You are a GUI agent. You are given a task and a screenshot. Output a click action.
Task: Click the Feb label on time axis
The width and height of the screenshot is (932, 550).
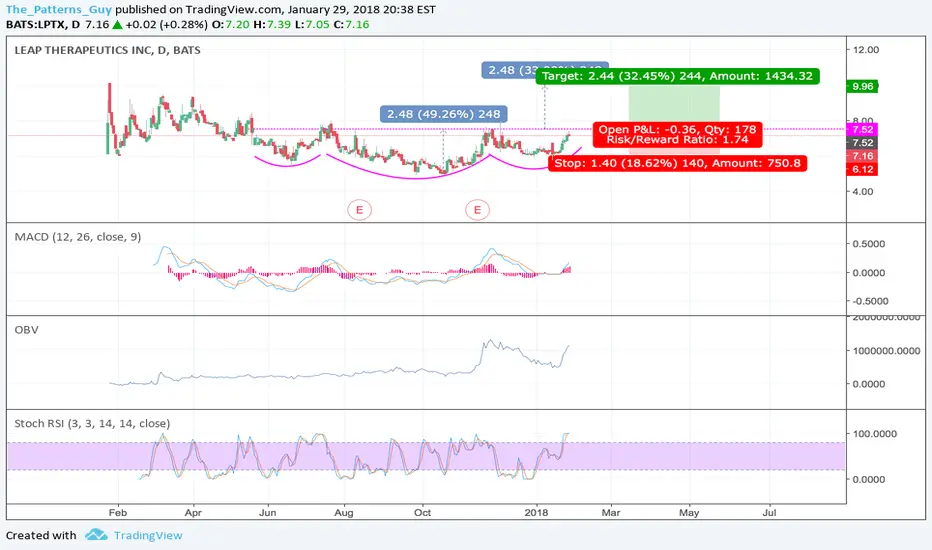coord(118,513)
